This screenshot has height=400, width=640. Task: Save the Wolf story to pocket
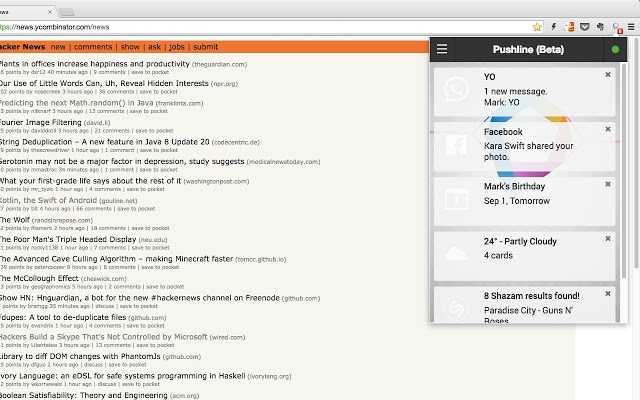coord(150,228)
